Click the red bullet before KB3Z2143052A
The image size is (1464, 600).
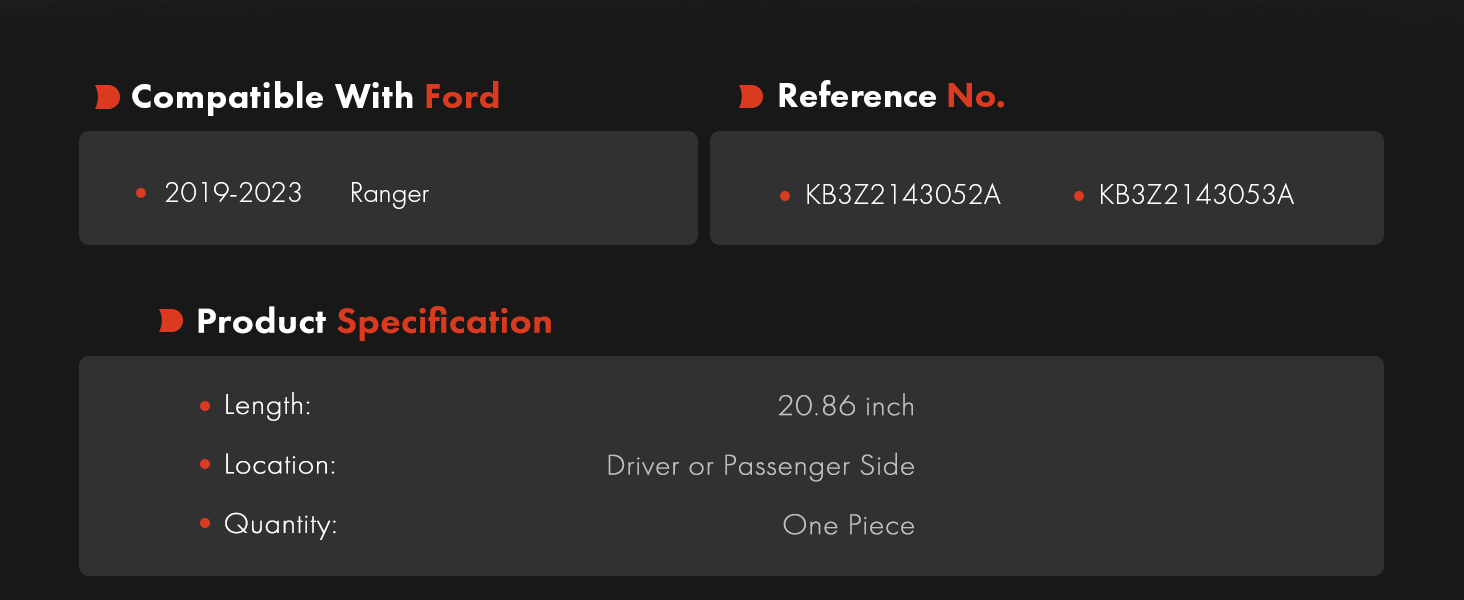point(785,196)
